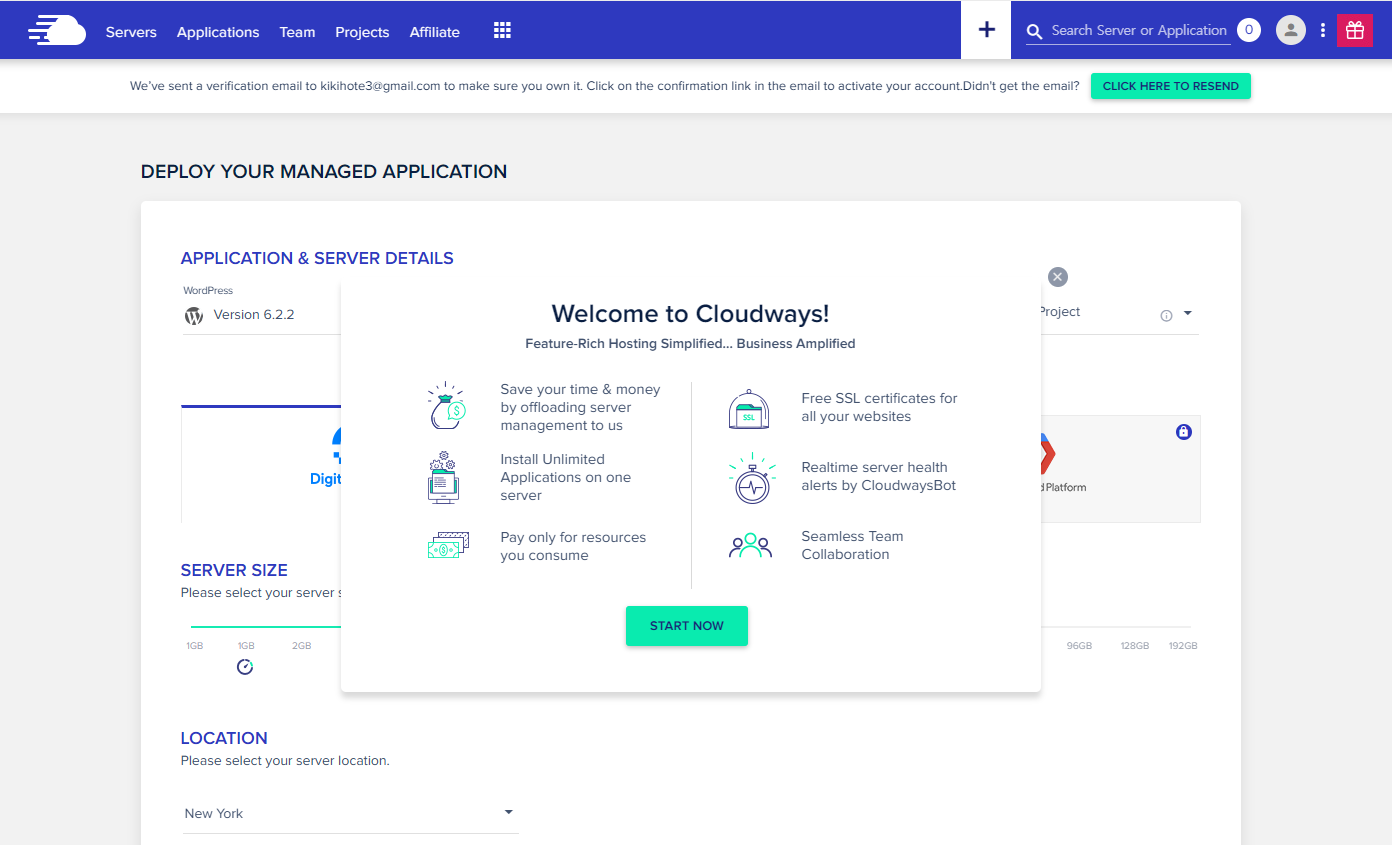The image size is (1392, 845).
Task: Open the Projects menu
Action: click(362, 32)
